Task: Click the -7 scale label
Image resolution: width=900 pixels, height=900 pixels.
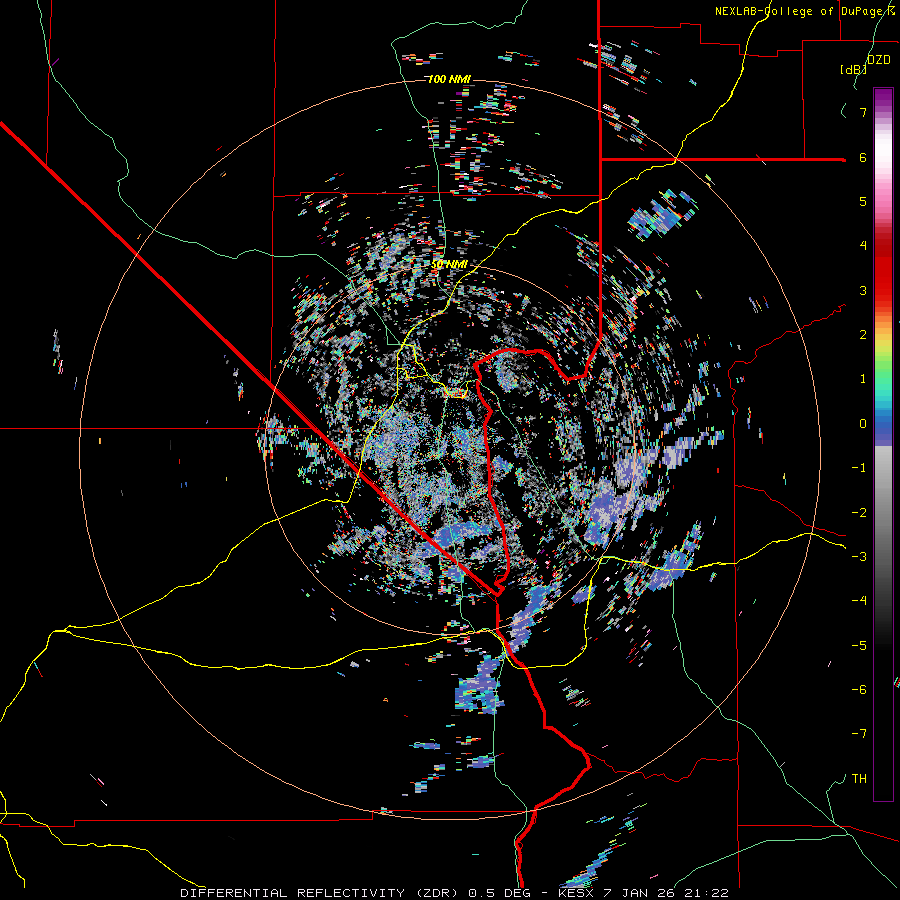Action: point(859,734)
